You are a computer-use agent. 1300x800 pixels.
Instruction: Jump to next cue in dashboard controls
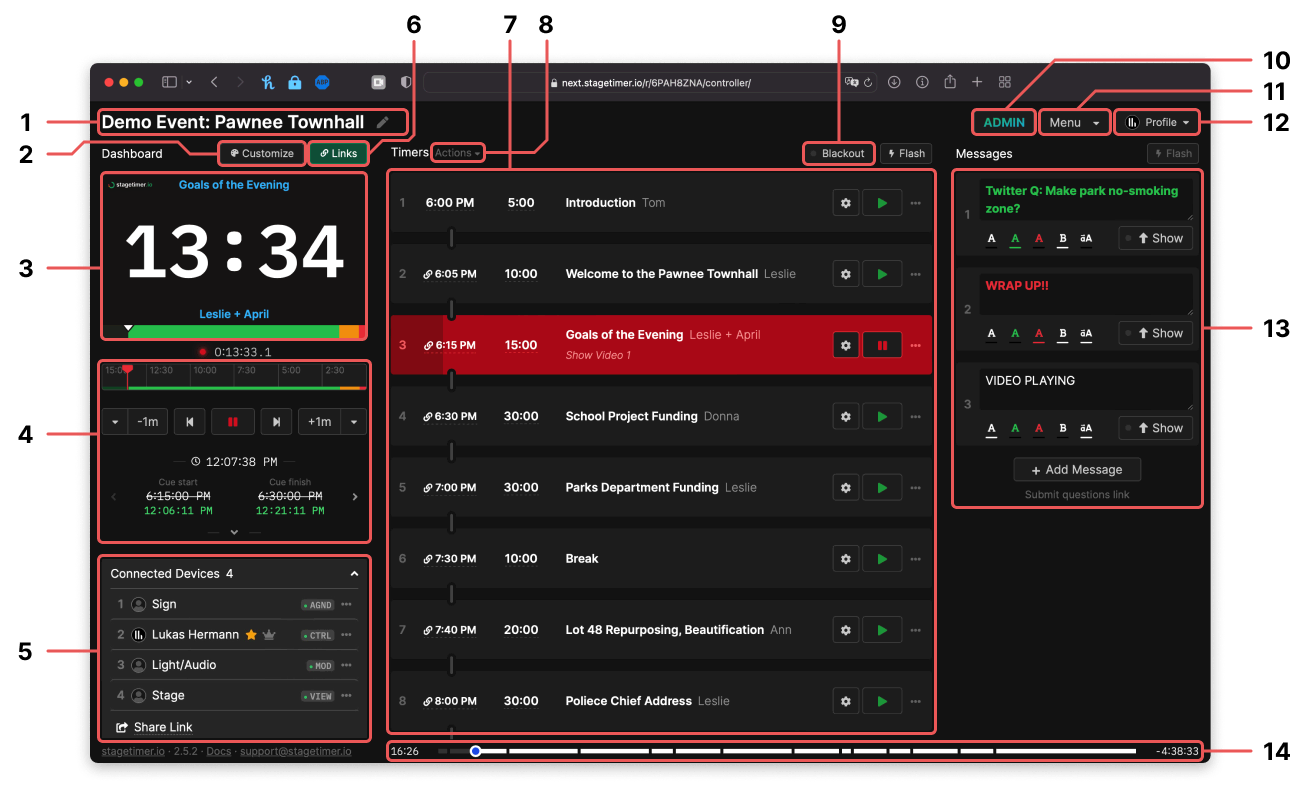[x=276, y=422]
